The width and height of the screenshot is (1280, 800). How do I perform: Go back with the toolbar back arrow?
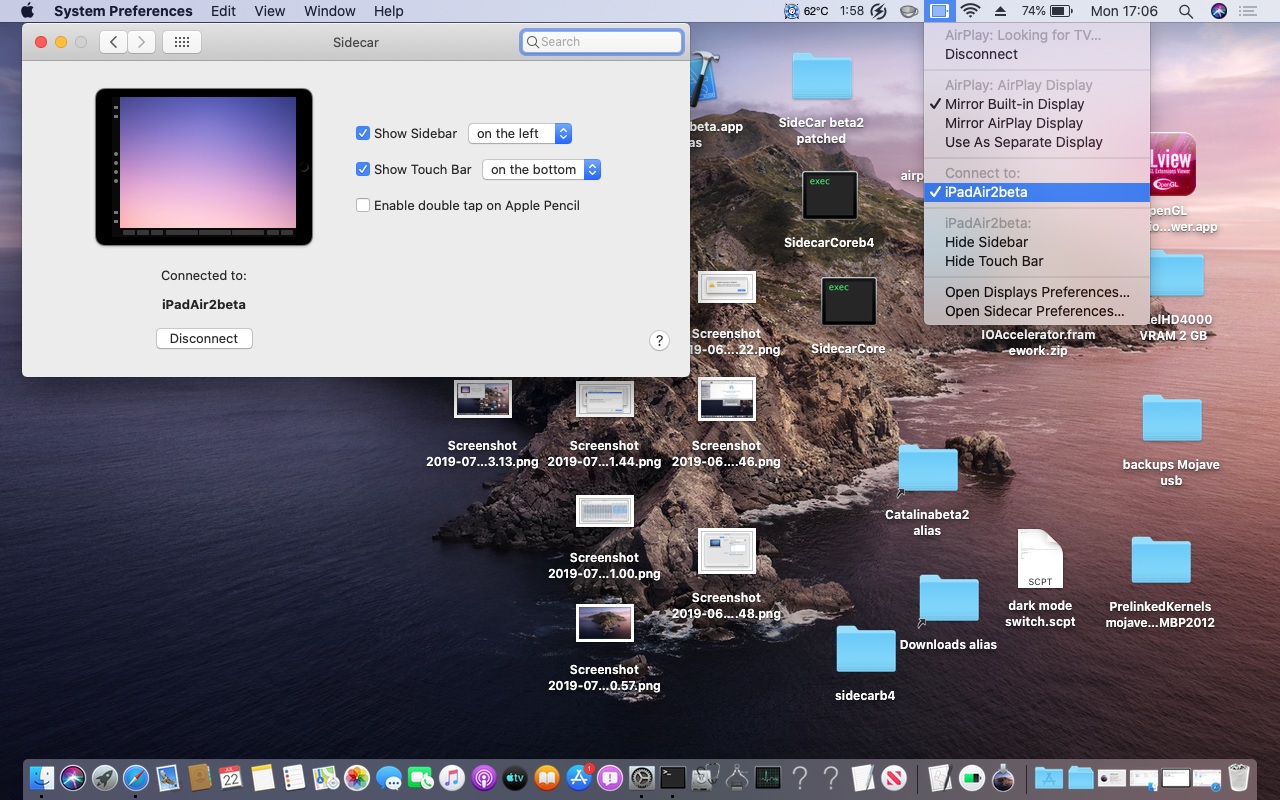point(113,42)
